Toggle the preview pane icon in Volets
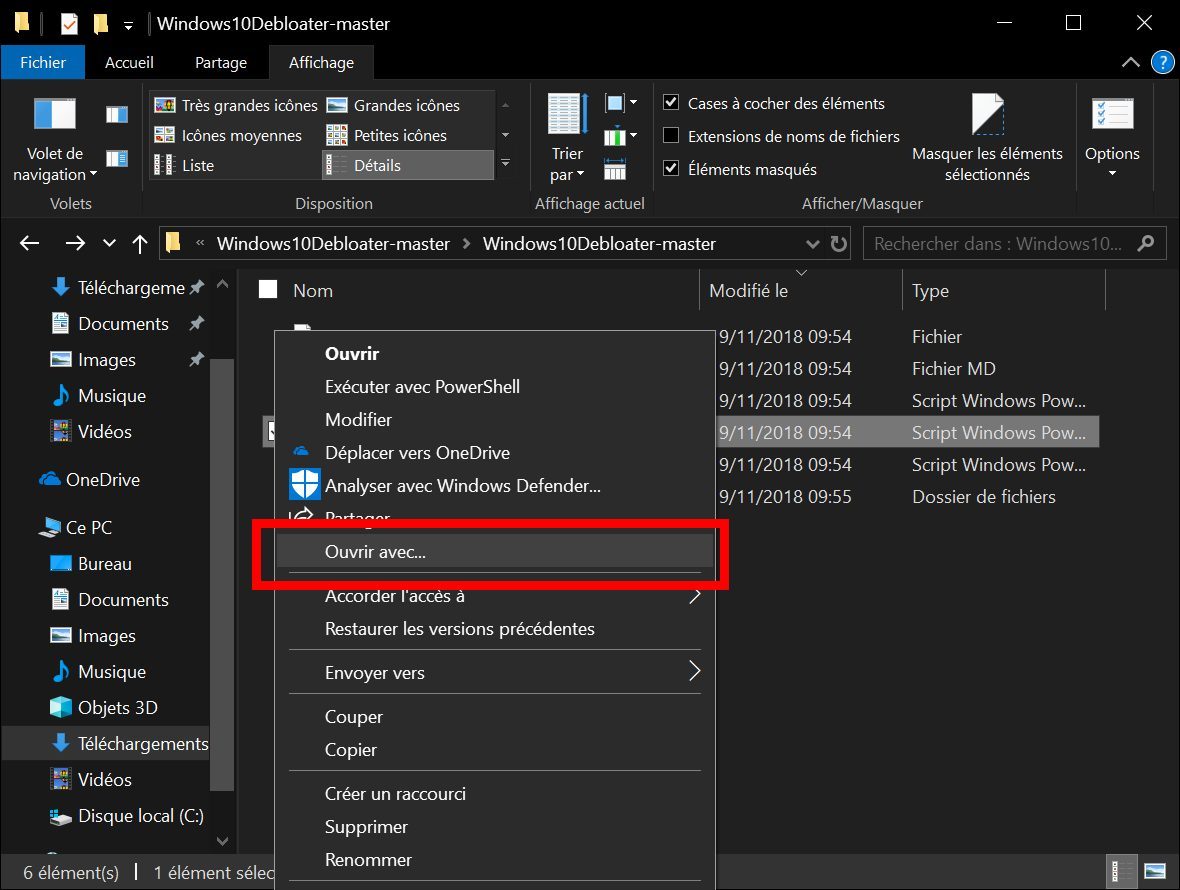1180x890 pixels. (x=117, y=114)
